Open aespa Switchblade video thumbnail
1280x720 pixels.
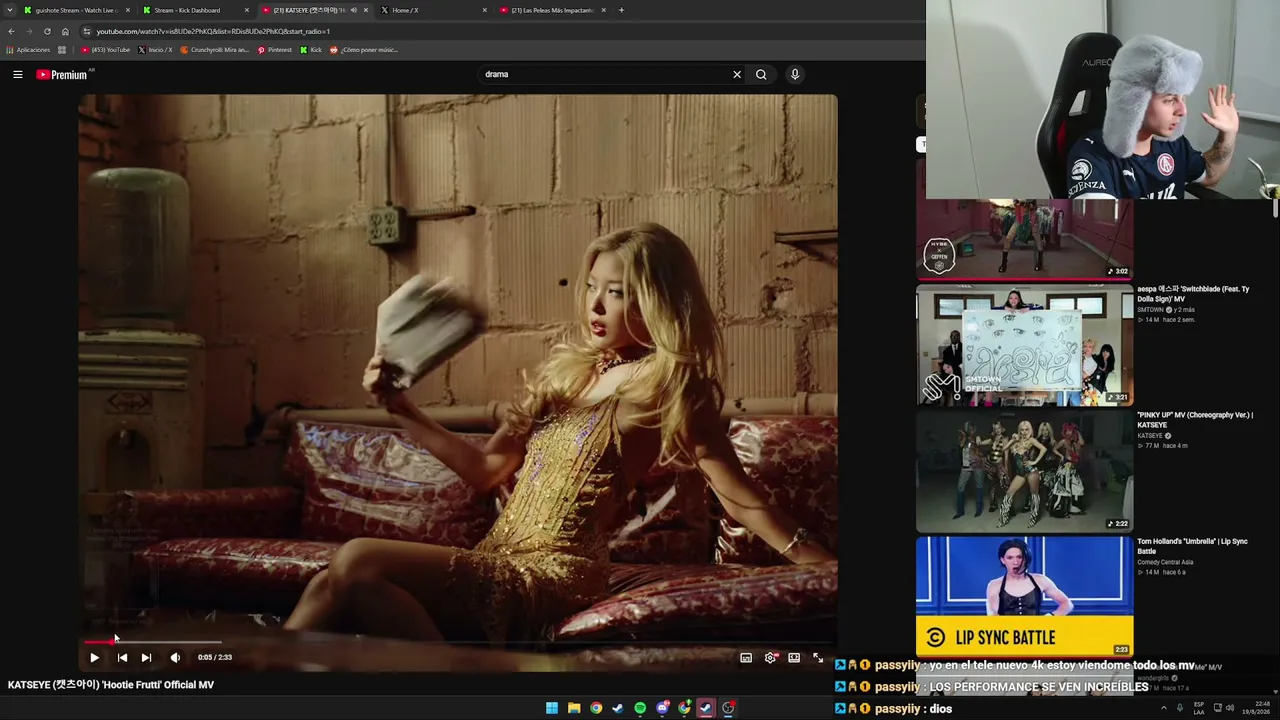[1025, 345]
